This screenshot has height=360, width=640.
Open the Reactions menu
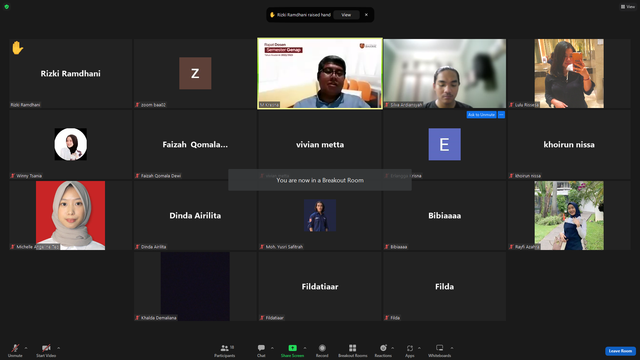click(383, 350)
